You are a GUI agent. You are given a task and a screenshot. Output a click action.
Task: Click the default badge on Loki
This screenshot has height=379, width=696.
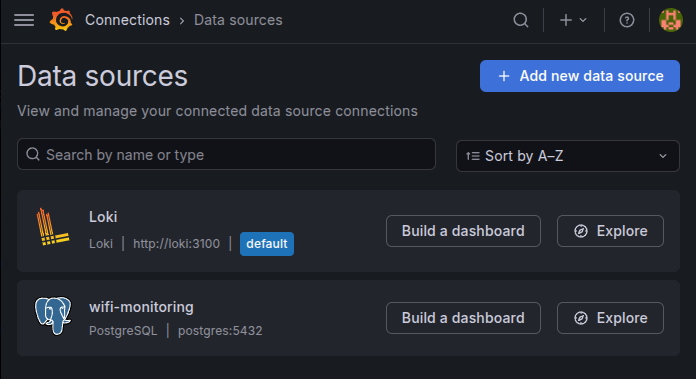267,244
